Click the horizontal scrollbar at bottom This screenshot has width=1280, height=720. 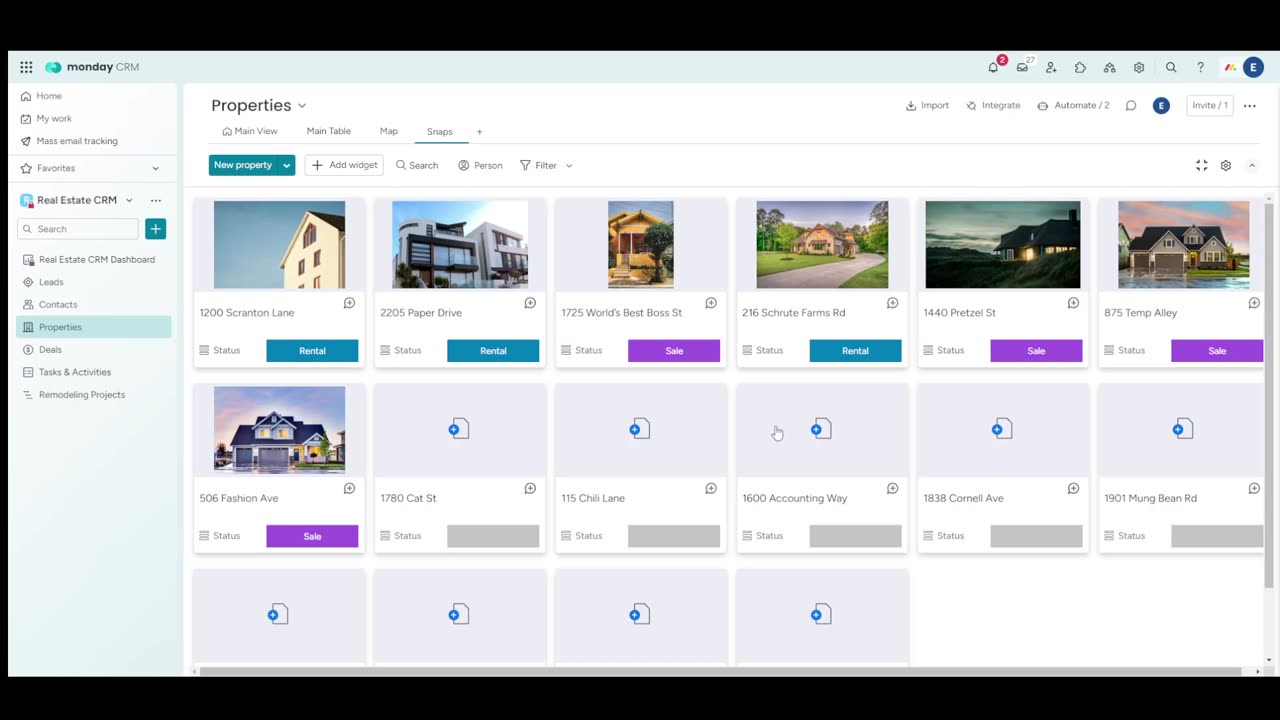click(720, 671)
